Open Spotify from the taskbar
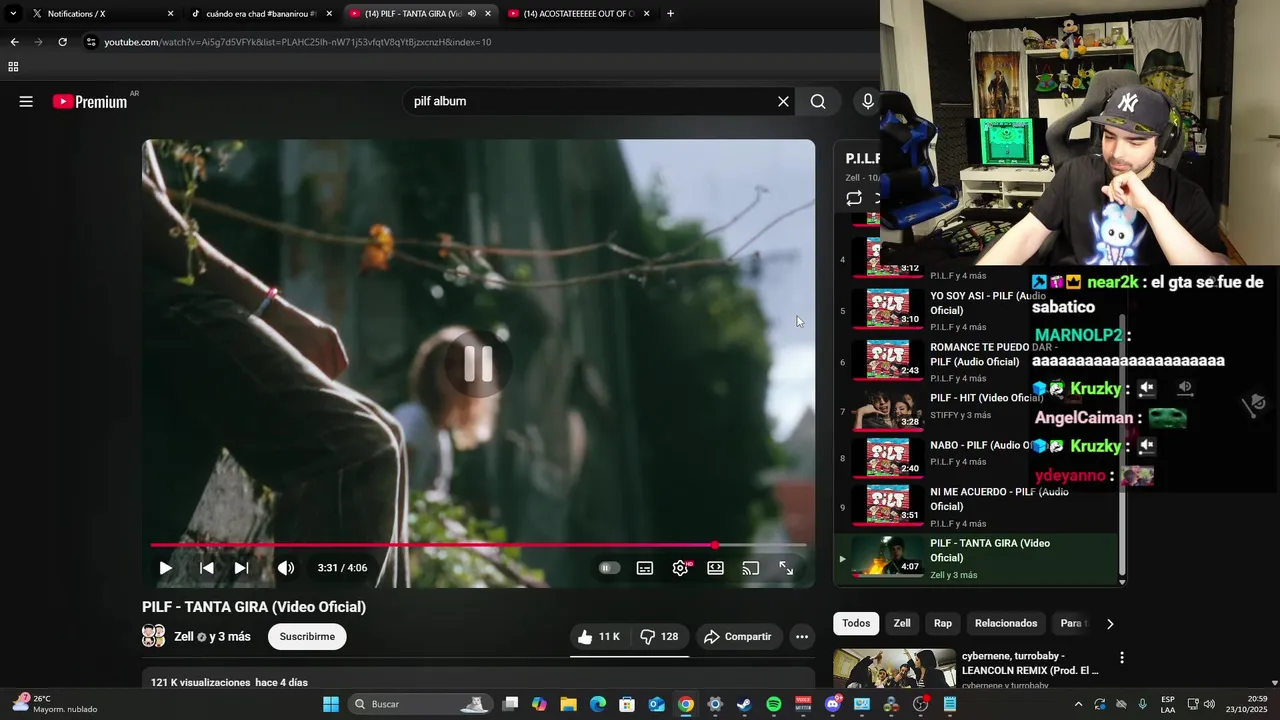Image resolution: width=1280 pixels, height=720 pixels. click(774, 704)
